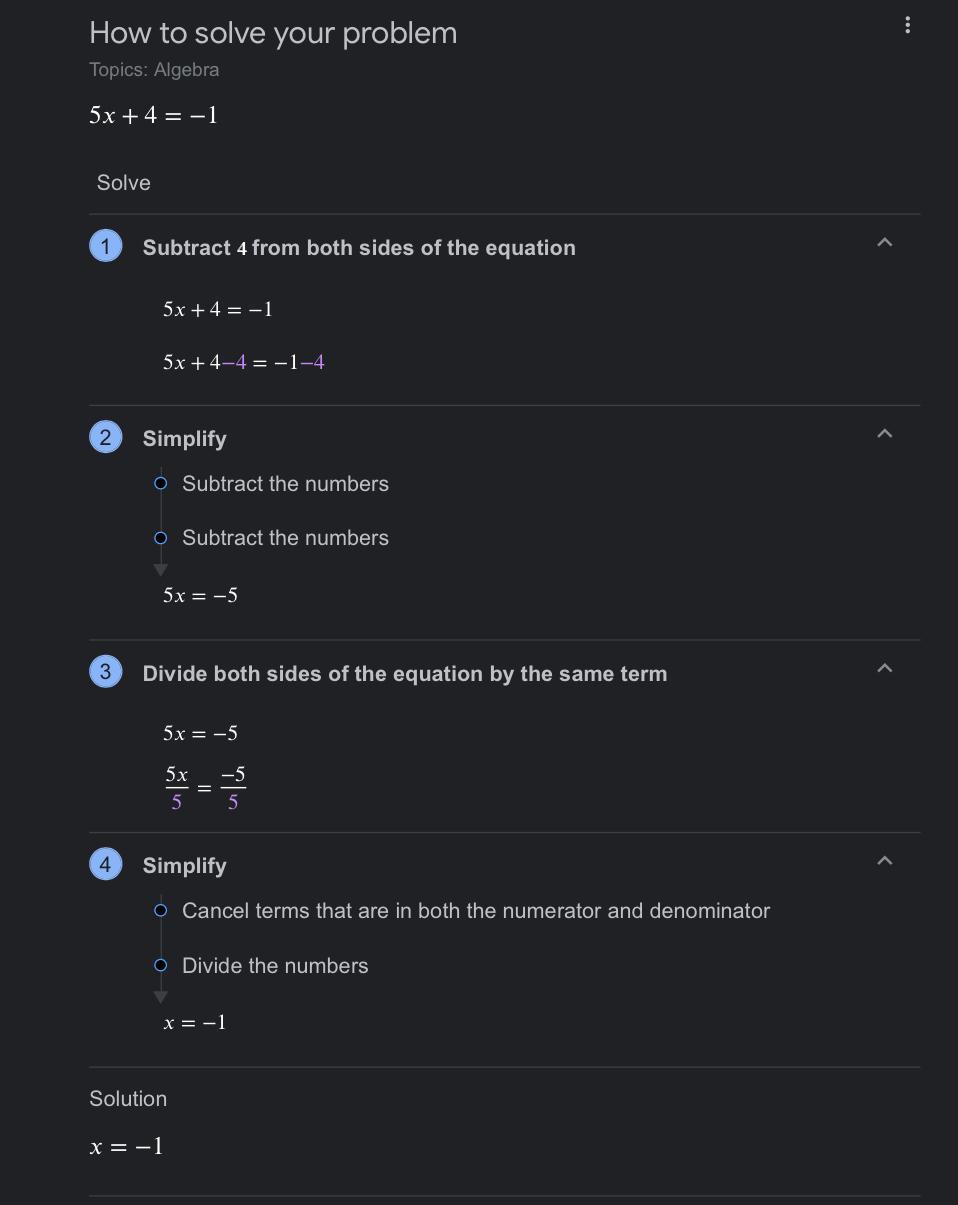
Task: Click the step 3 number badge
Action: coord(106,671)
